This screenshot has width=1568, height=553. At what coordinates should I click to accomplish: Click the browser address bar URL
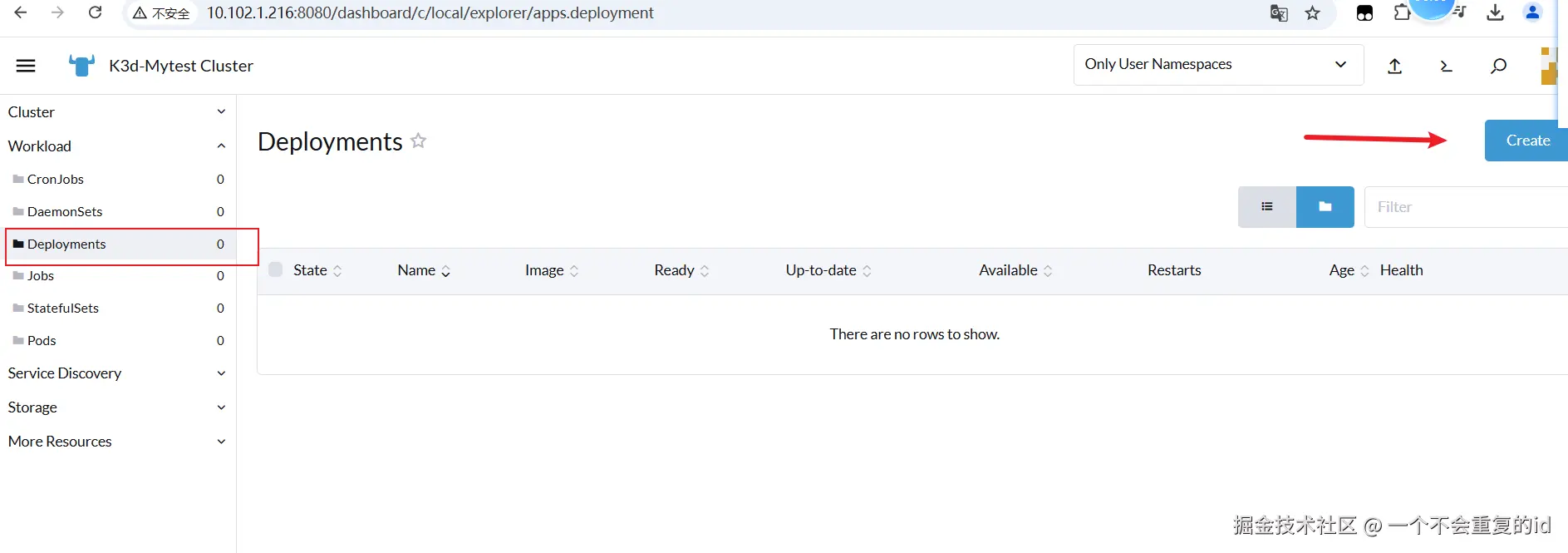[430, 12]
